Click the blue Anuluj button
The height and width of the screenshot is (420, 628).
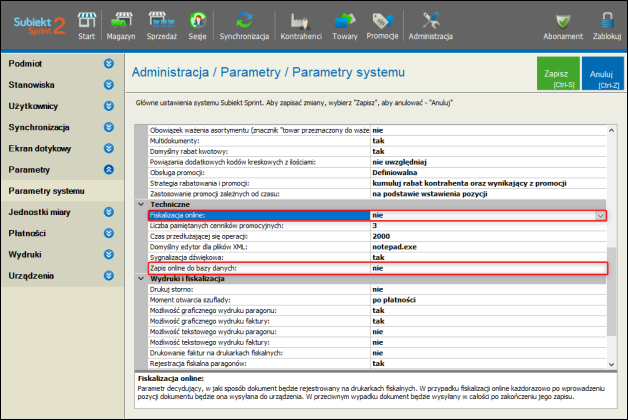coord(603,73)
